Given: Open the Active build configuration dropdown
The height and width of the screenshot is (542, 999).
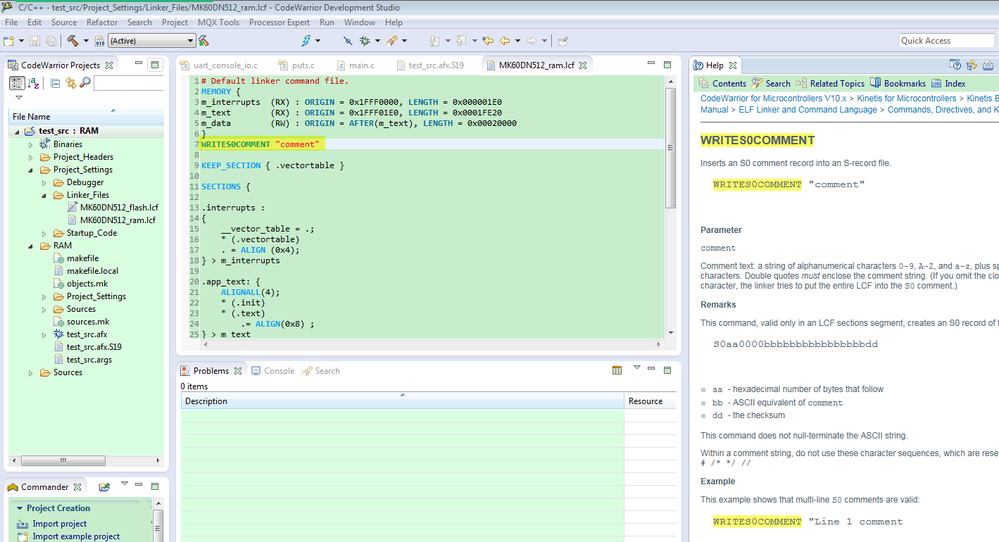Looking at the screenshot, I should click(150, 41).
